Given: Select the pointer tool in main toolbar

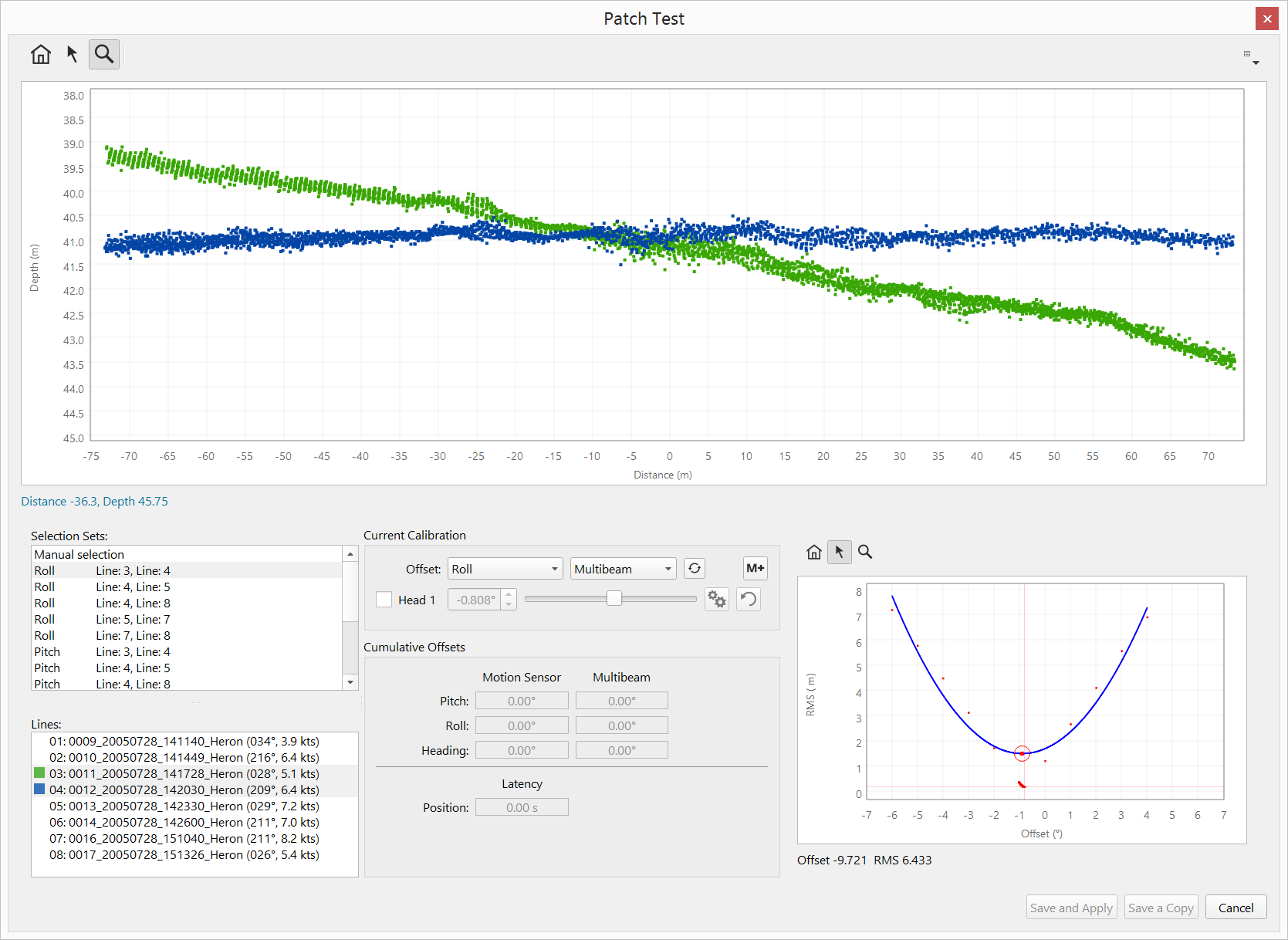Looking at the screenshot, I should (73, 54).
